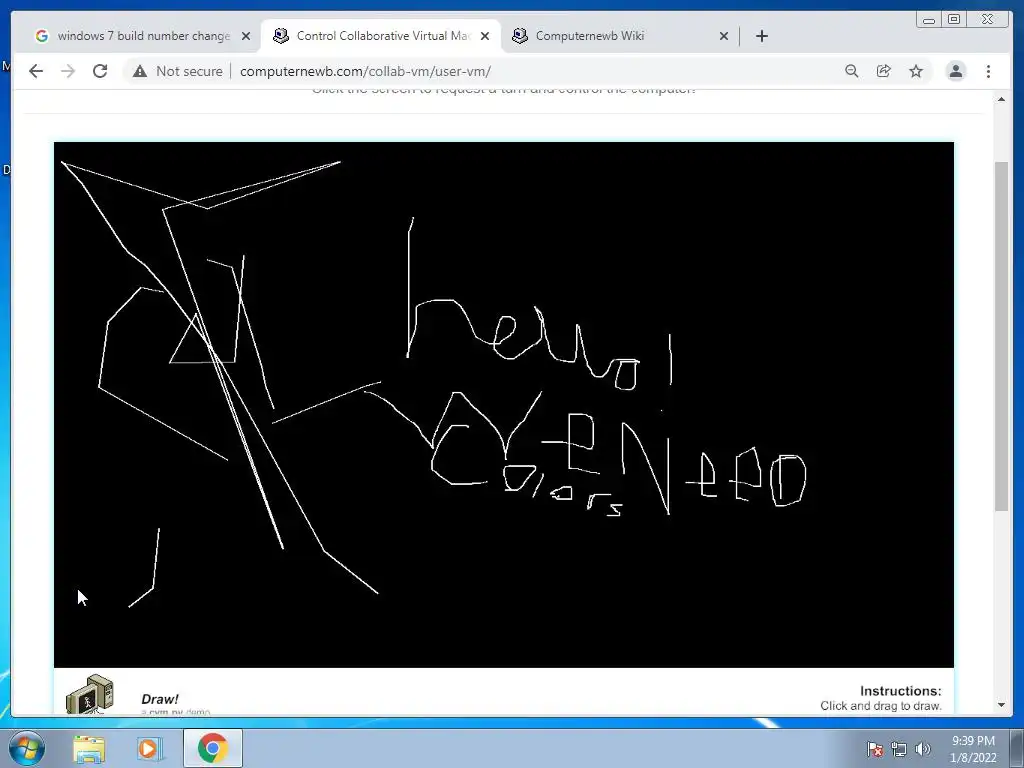
Task: Bookmark this page with the star icon
Action: (x=916, y=71)
